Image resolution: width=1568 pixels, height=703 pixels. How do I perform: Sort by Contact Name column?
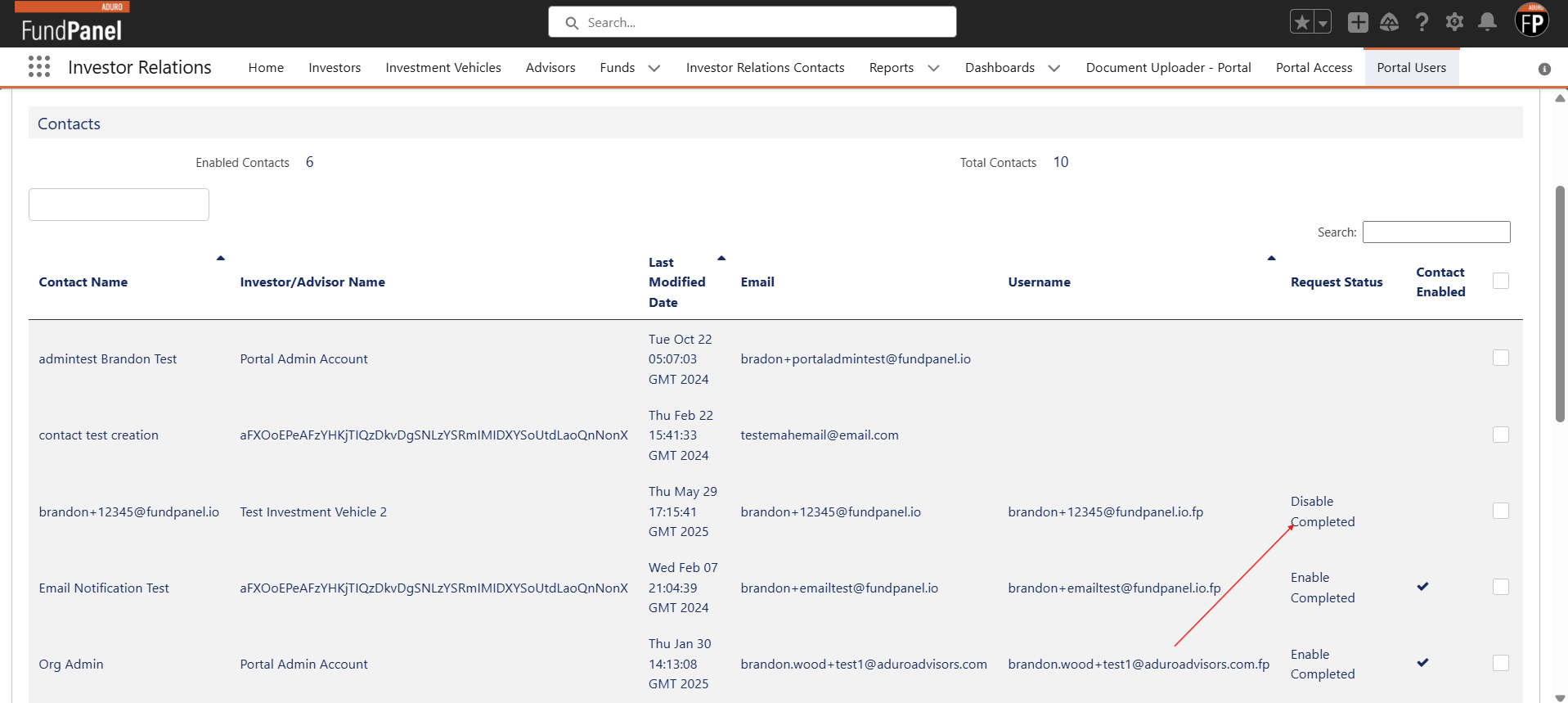click(x=83, y=282)
